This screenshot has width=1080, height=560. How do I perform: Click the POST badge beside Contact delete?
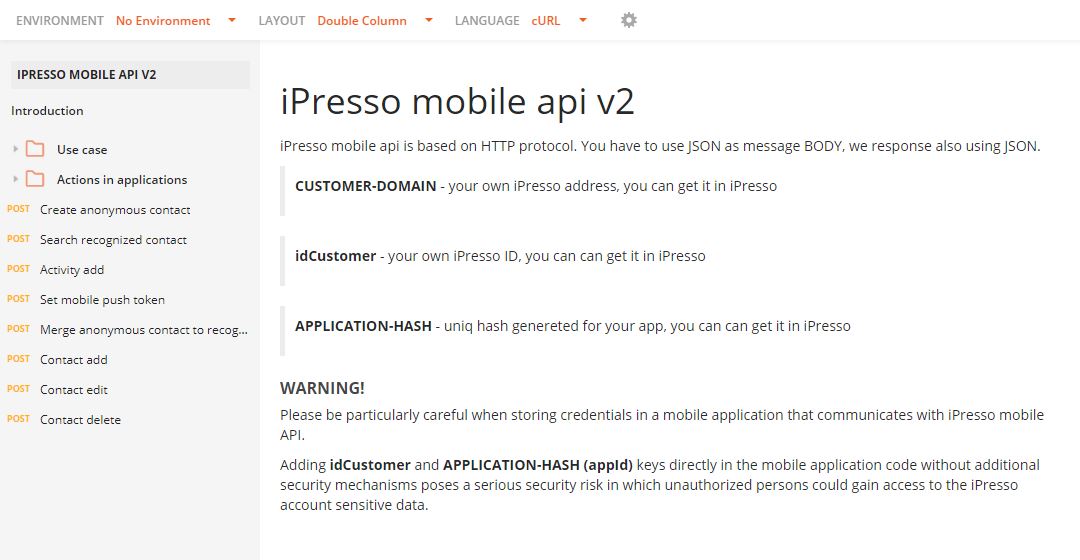19,419
